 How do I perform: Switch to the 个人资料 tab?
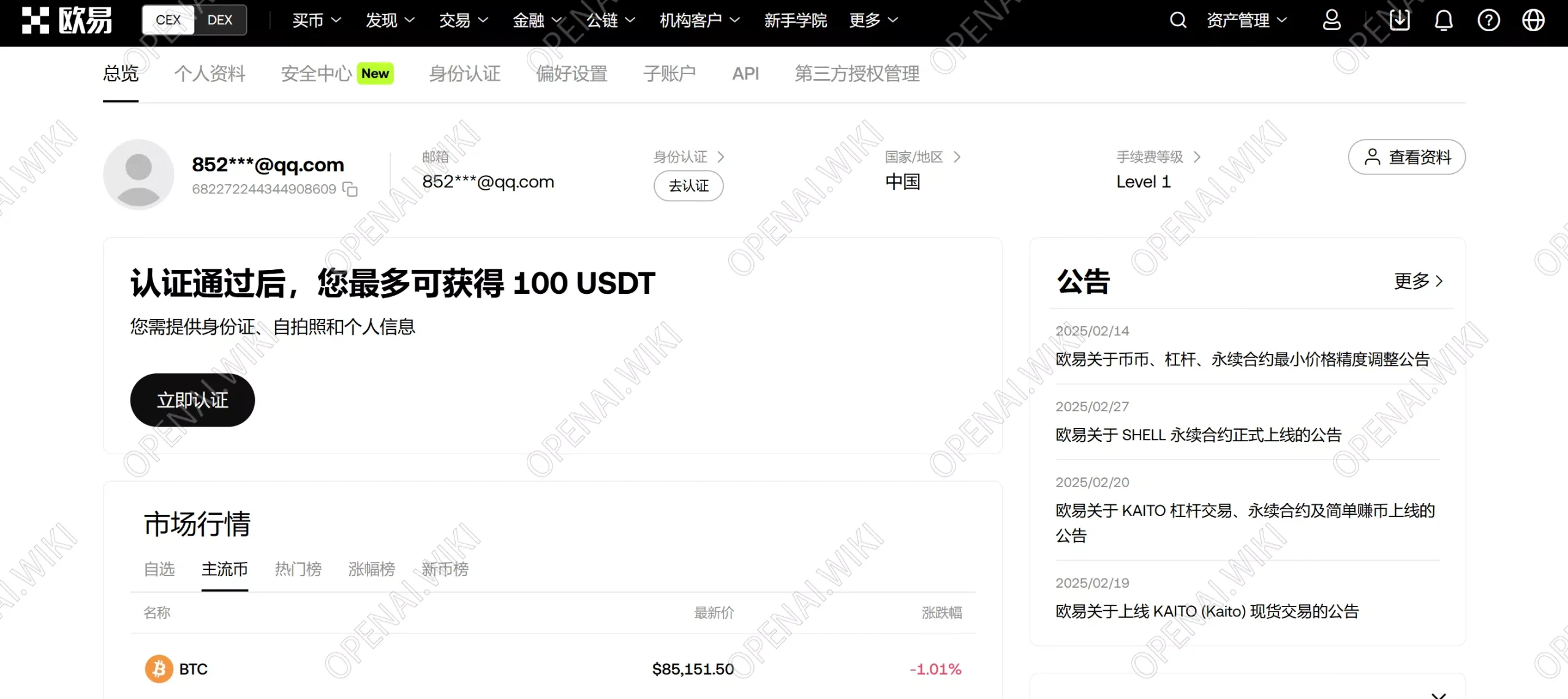pyautogui.click(x=209, y=73)
